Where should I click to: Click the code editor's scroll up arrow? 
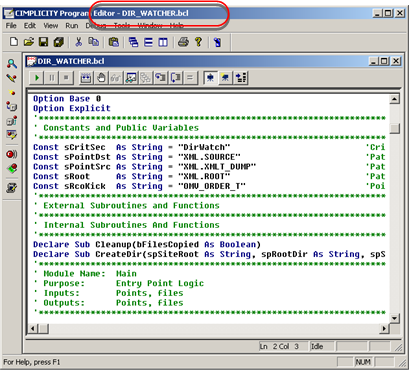[x=394, y=99]
